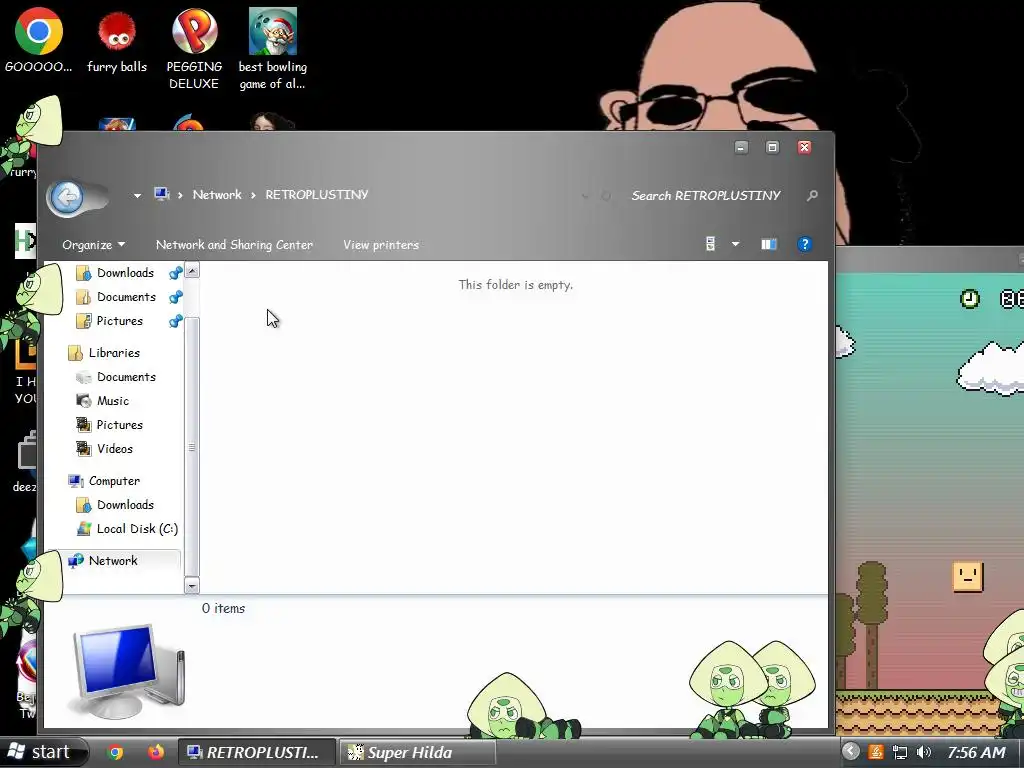The image size is (1024, 768).
Task: Switch to the Super Hilda taskbar window
Action: point(417,752)
